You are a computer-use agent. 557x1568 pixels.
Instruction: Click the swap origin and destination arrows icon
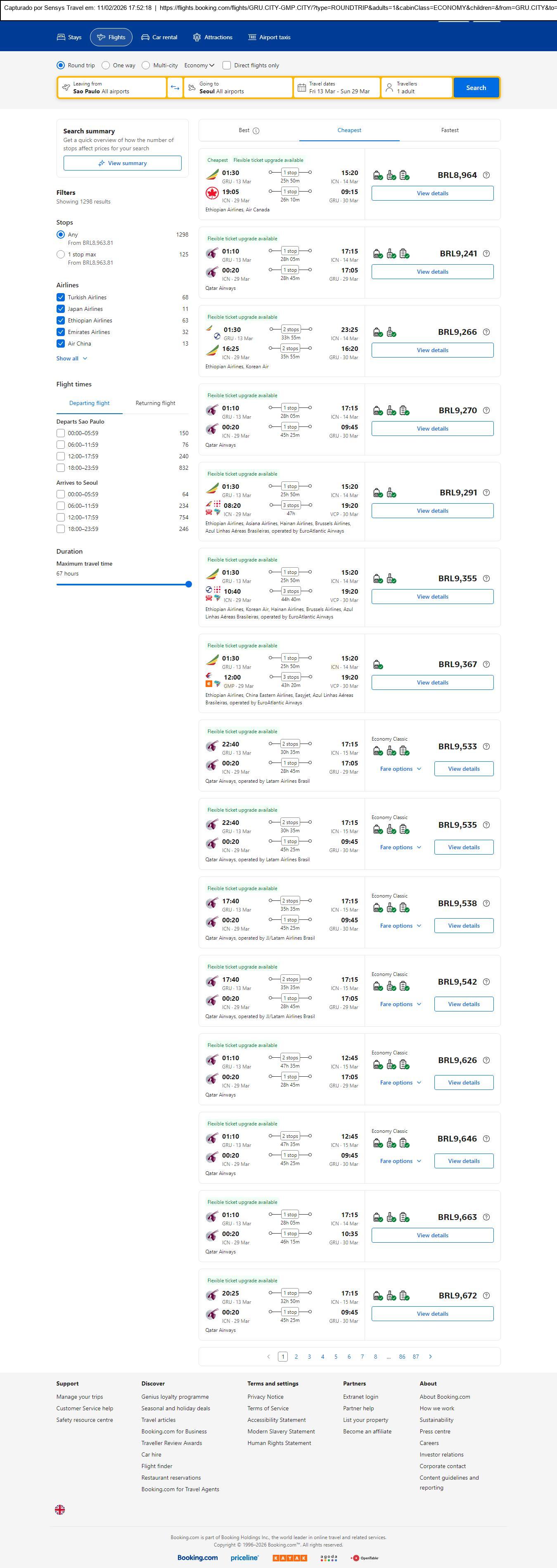[175, 88]
